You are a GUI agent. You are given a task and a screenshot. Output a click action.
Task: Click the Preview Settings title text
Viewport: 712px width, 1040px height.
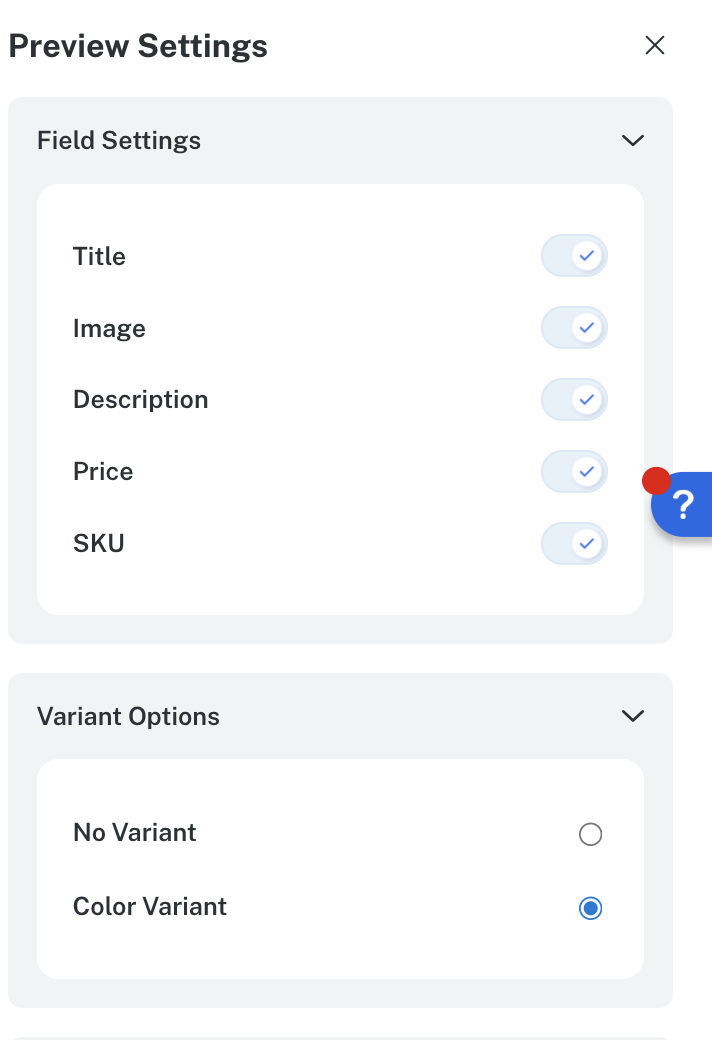[x=137, y=45]
